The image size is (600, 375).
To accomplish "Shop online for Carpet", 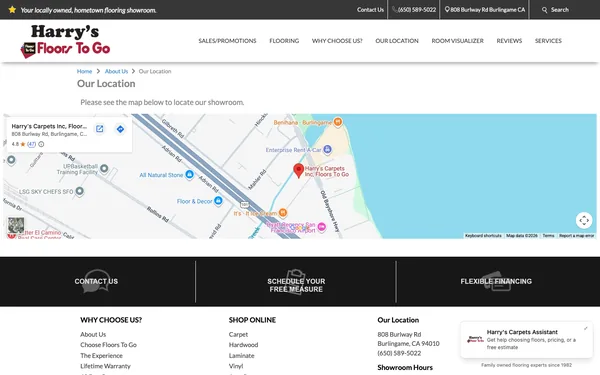I will tap(238, 334).
